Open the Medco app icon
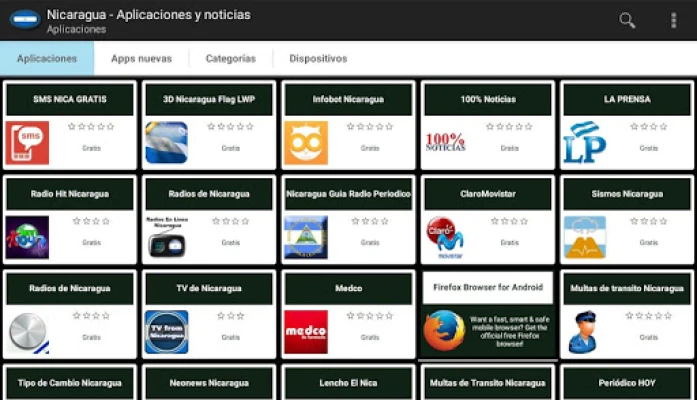697x400 pixels. 305,331
